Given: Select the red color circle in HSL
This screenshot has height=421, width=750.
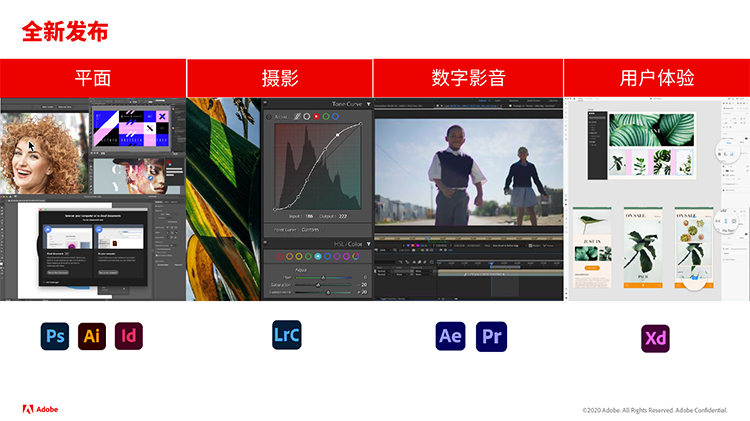Looking at the screenshot, I should click(x=280, y=256).
